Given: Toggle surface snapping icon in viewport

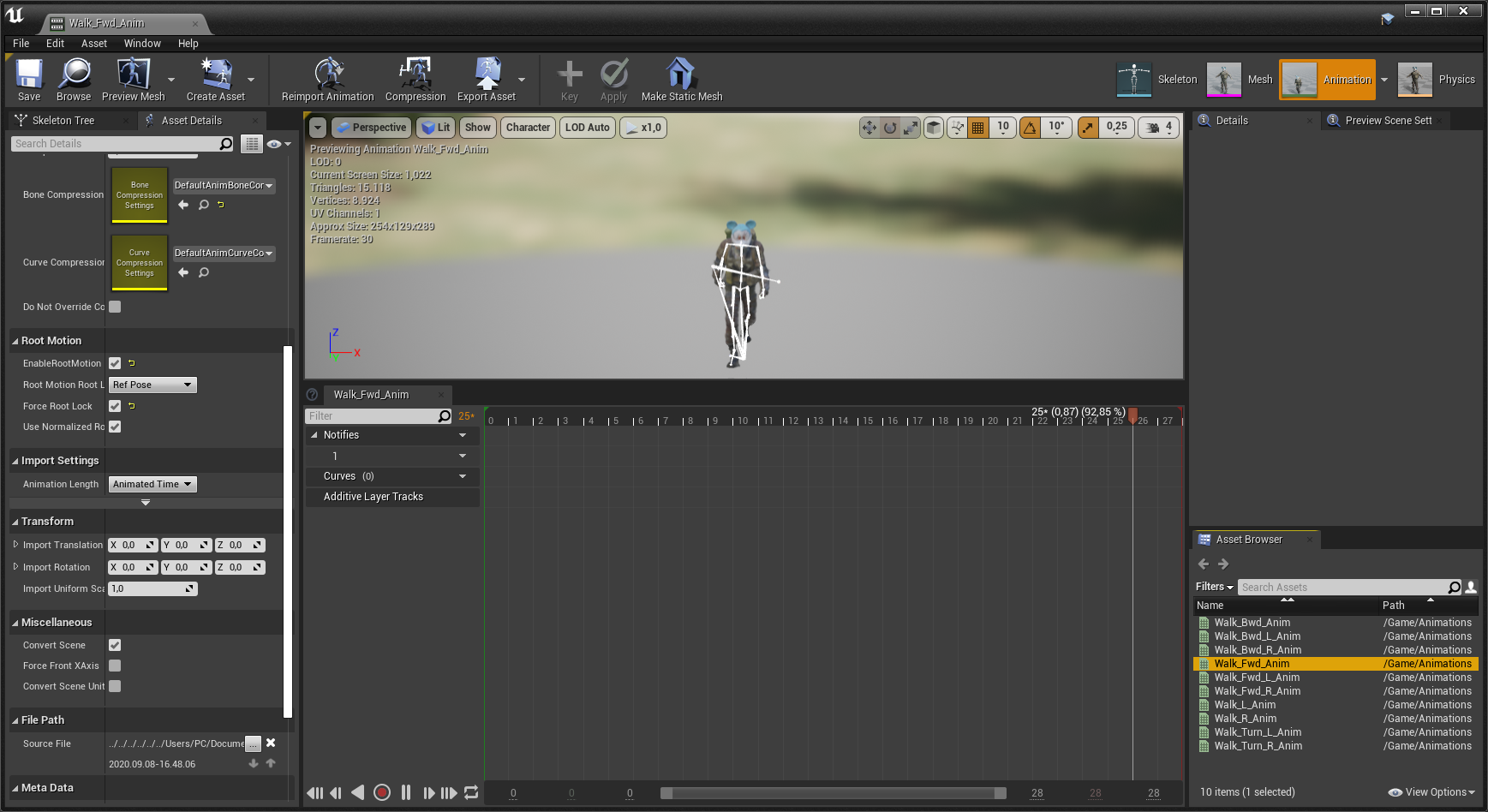Looking at the screenshot, I should click(x=957, y=128).
